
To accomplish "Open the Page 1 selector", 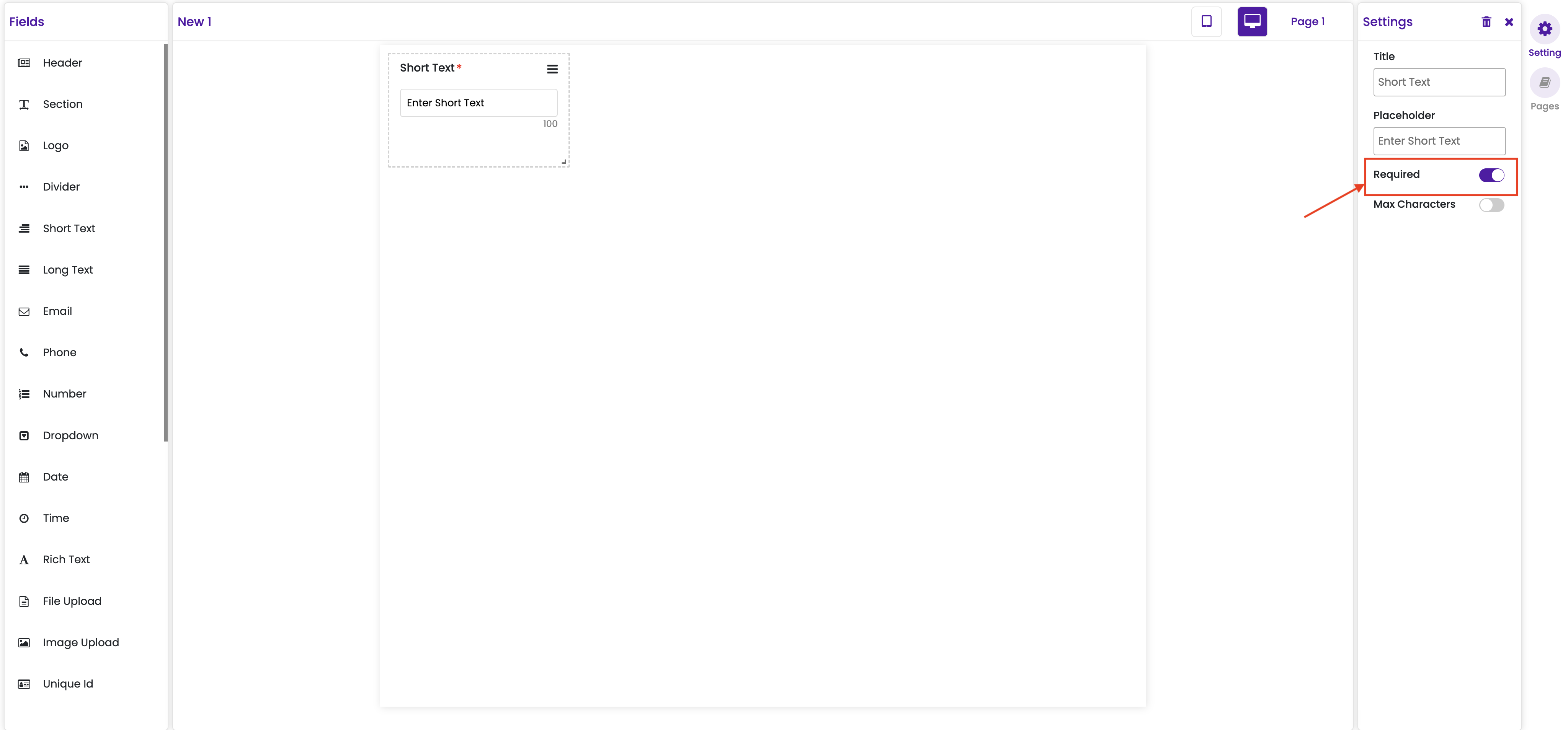I will coord(1307,22).
